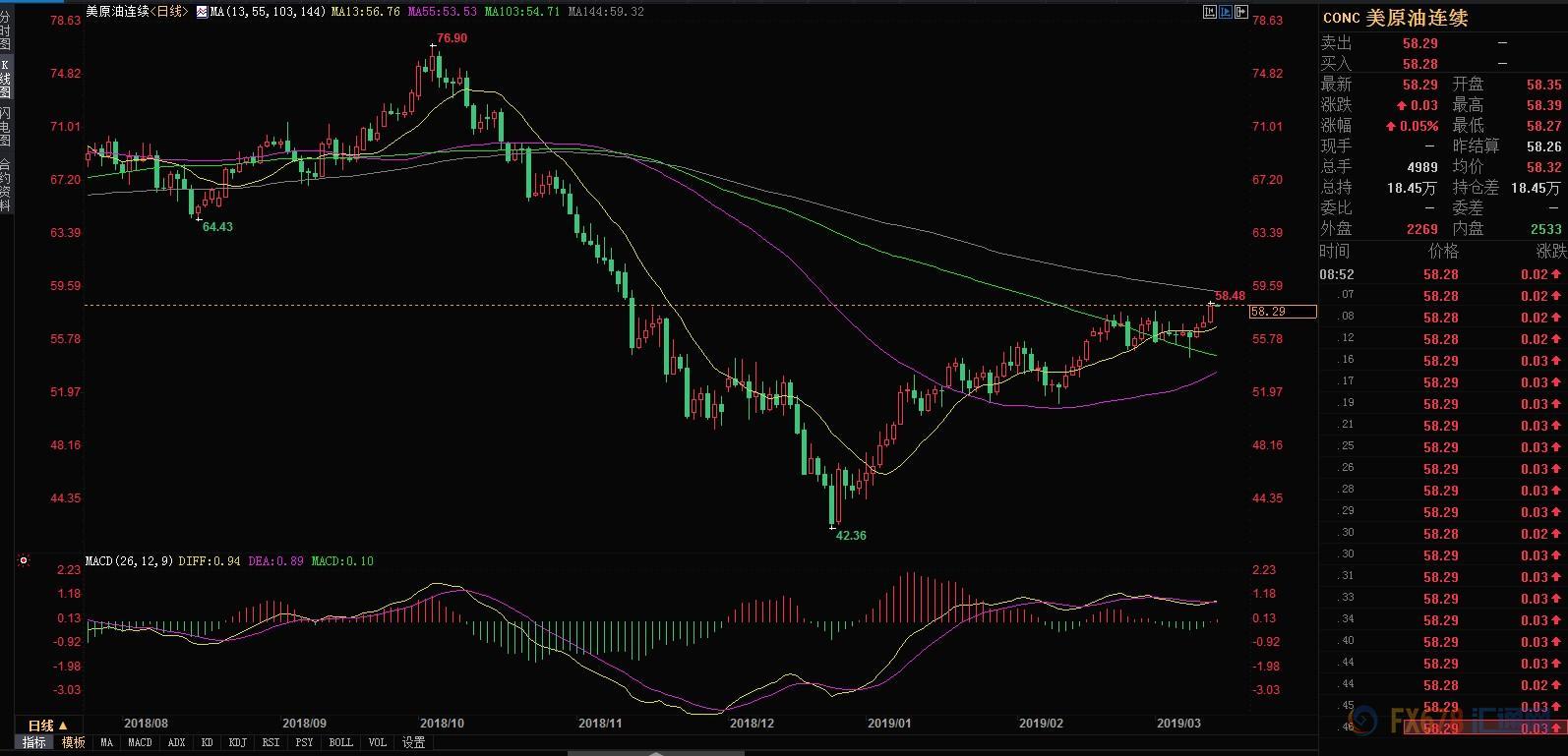
Task: Enable the BOLL indicator
Action: [340, 742]
